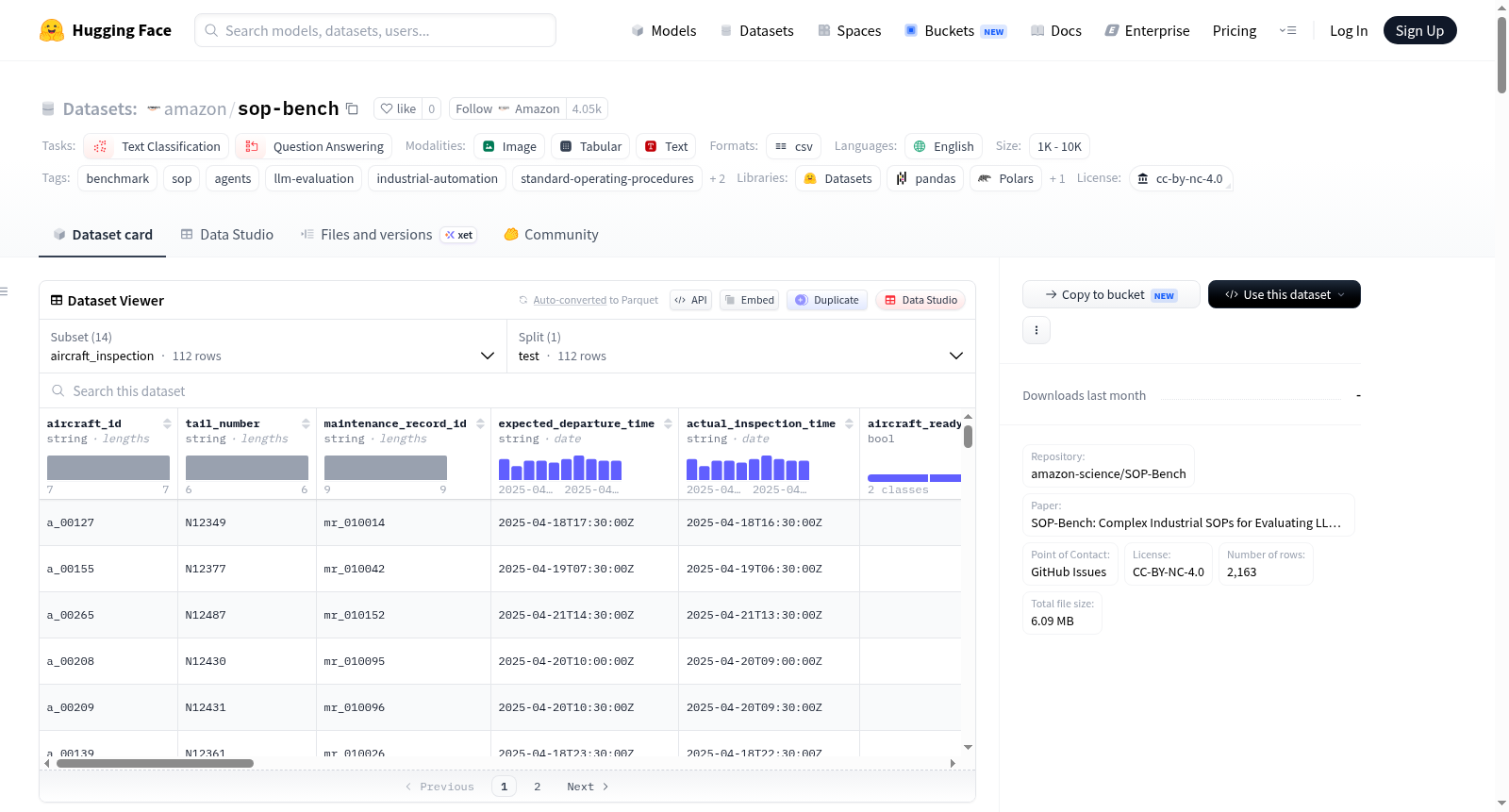1509x812 pixels.
Task: Click actual_inspection_time histogram
Action: point(748,468)
